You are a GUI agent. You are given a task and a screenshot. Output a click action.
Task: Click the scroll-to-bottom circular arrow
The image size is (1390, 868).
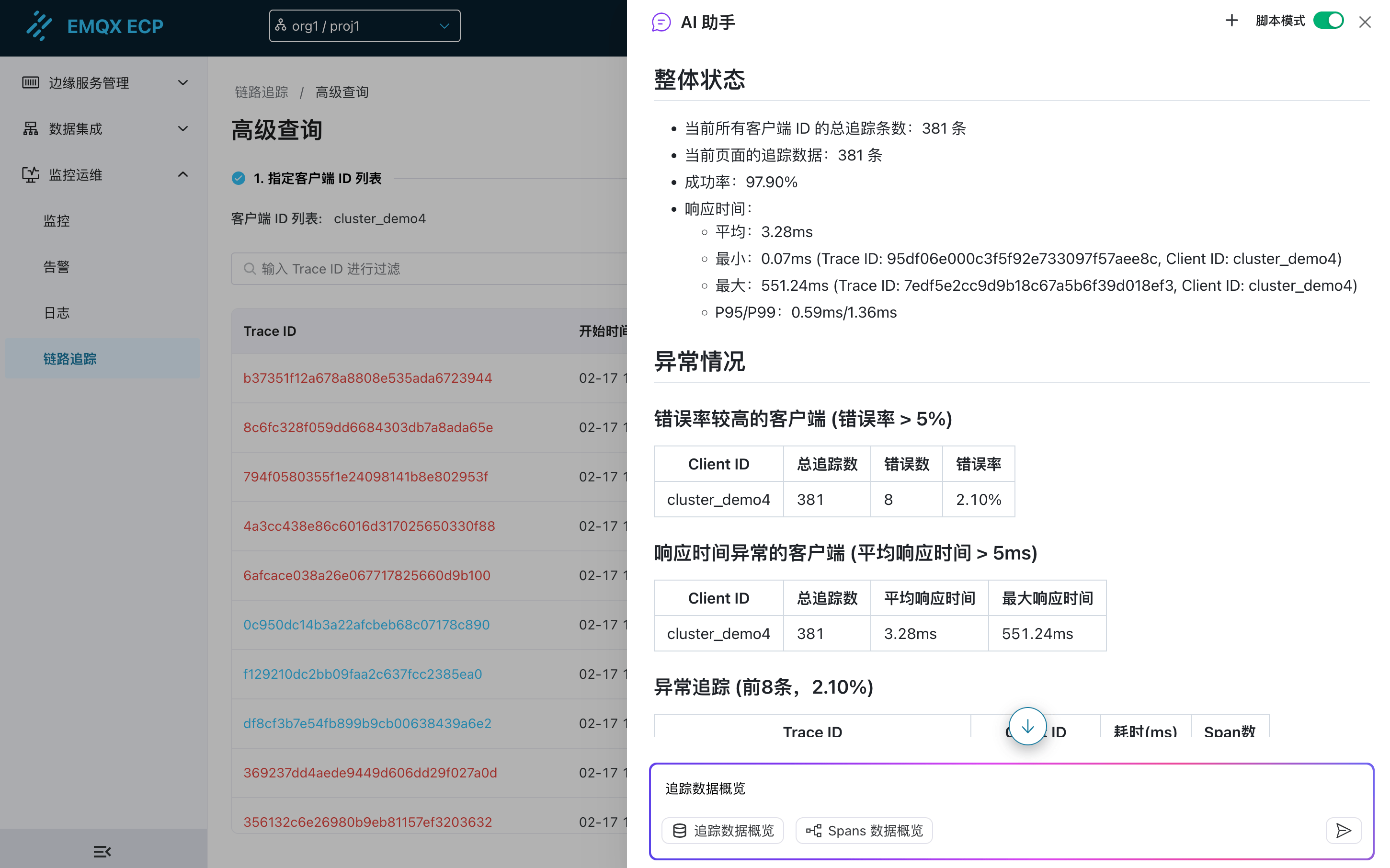tap(1027, 726)
